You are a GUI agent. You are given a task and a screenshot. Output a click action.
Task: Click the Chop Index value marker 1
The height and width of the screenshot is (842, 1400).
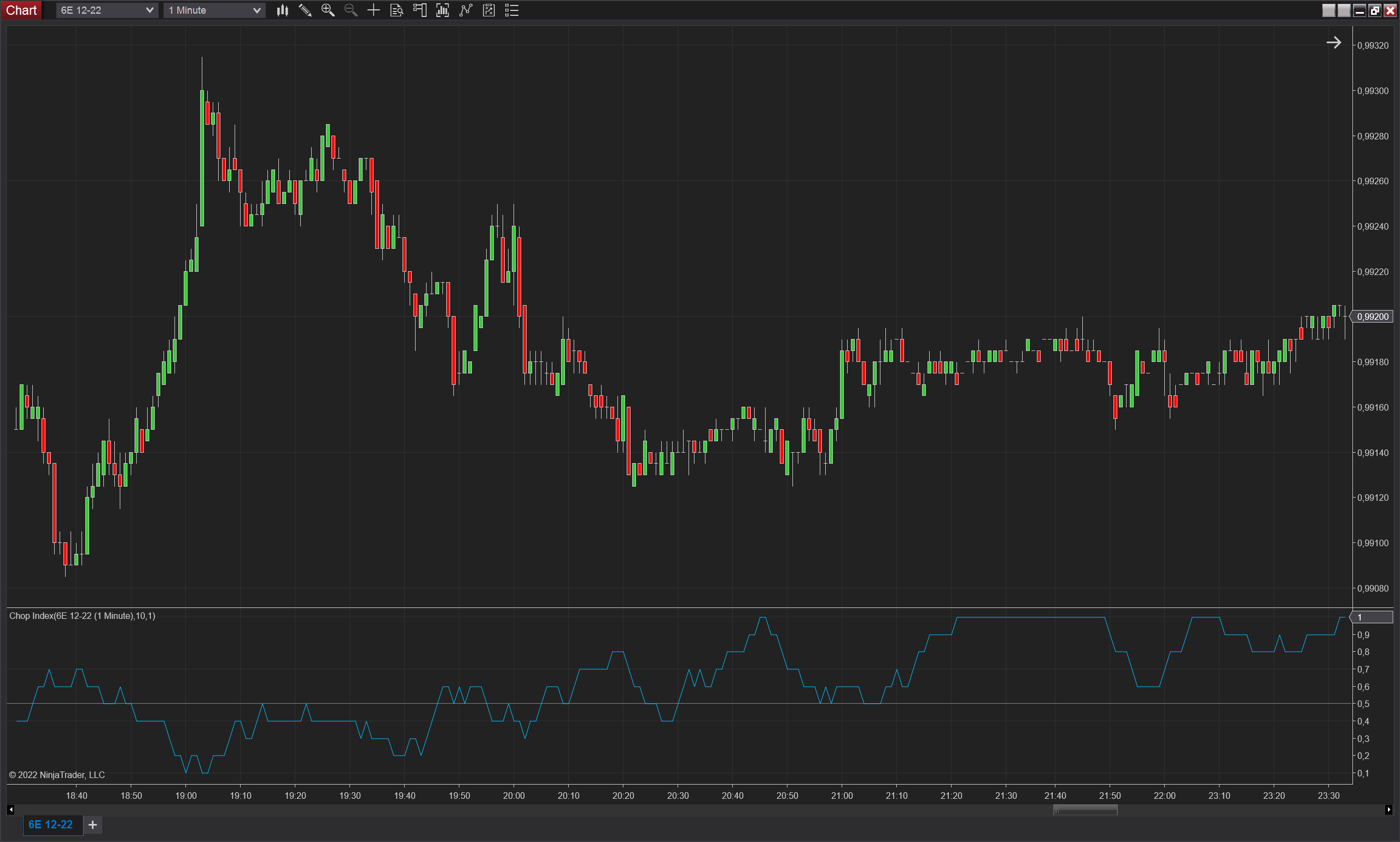pos(1372,617)
